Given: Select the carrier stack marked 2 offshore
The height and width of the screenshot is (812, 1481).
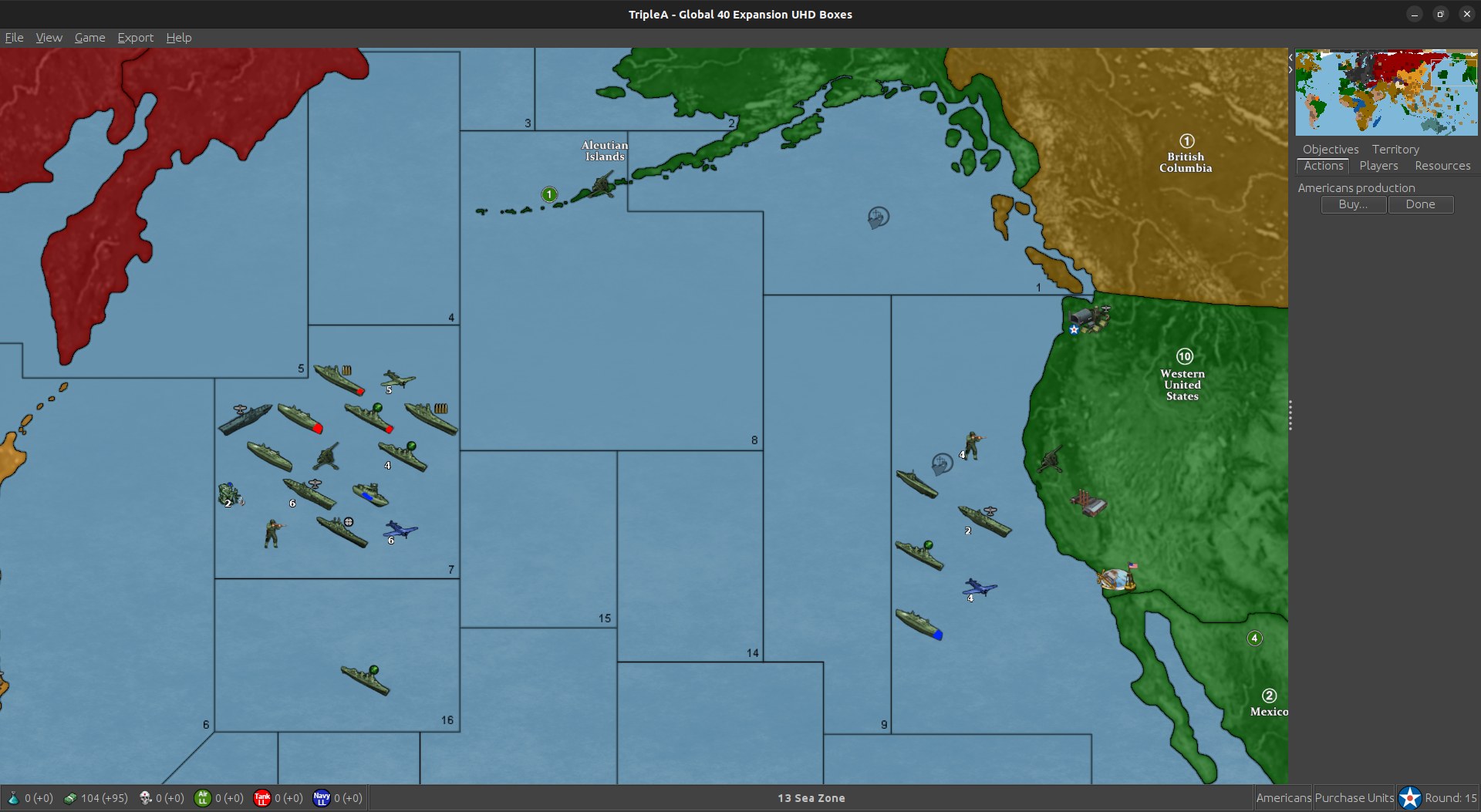Looking at the screenshot, I should pyautogui.click(x=984, y=521).
